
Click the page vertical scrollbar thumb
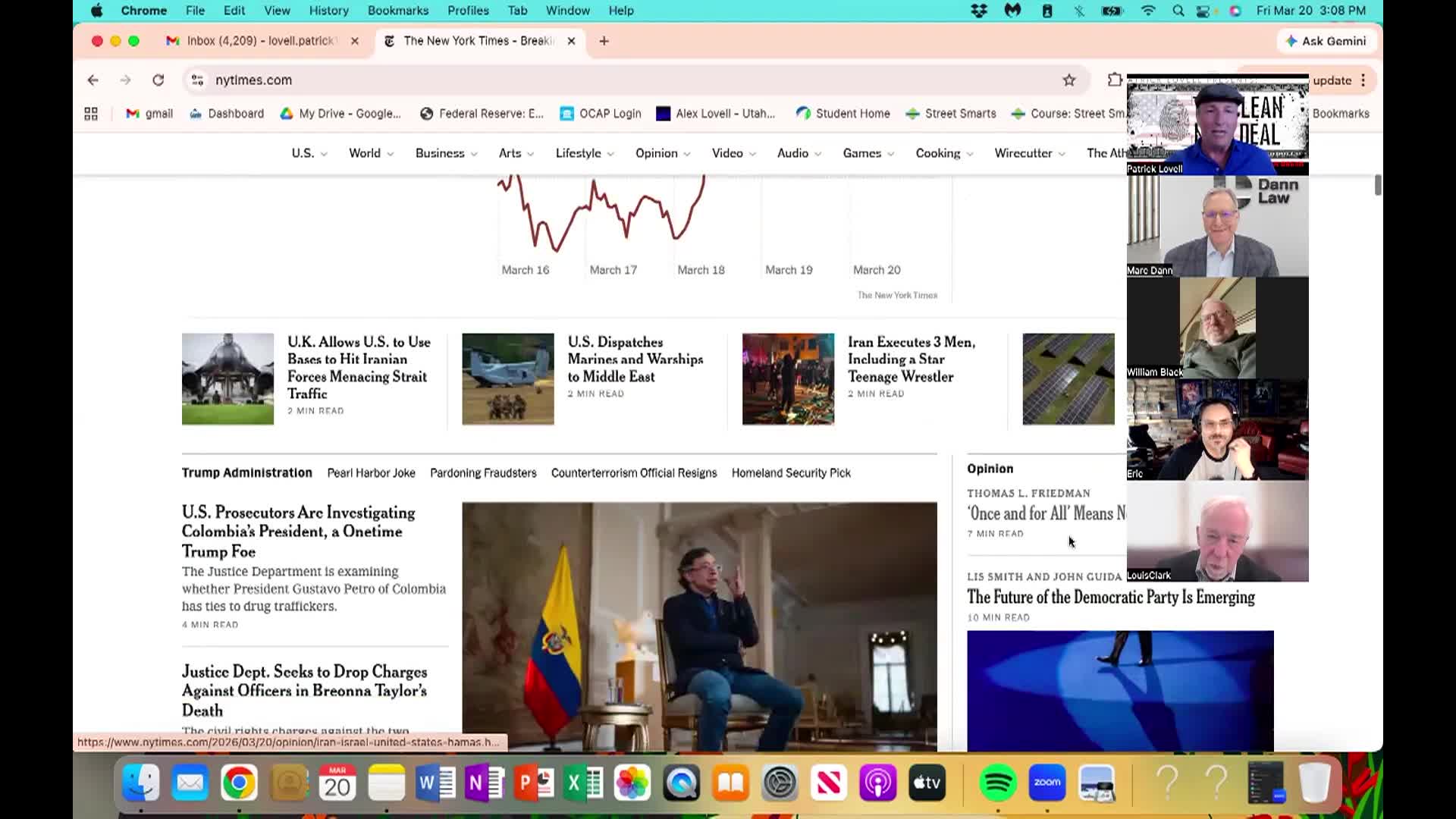[1377, 185]
